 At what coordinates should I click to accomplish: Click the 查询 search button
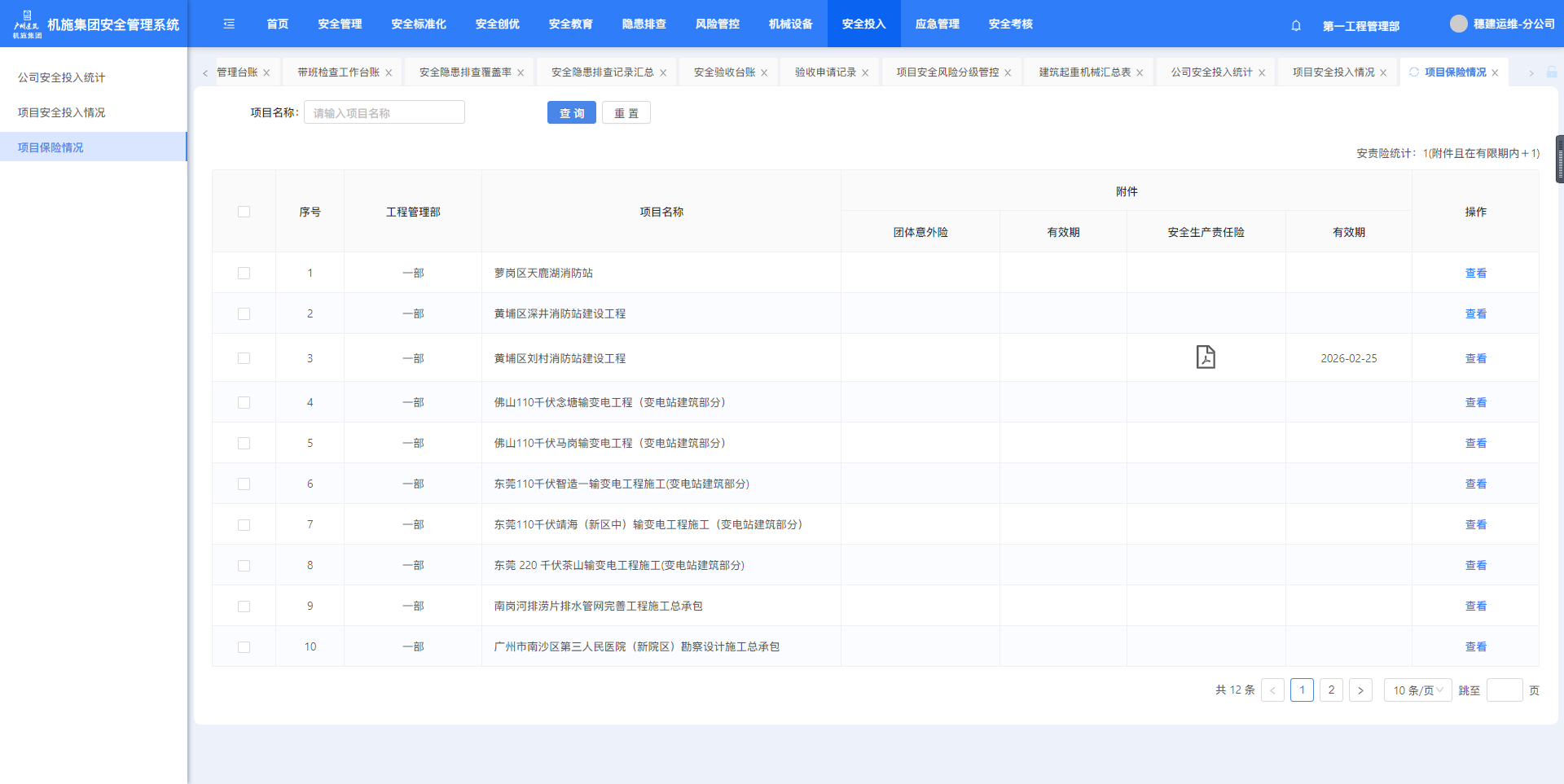tap(571, 113)
